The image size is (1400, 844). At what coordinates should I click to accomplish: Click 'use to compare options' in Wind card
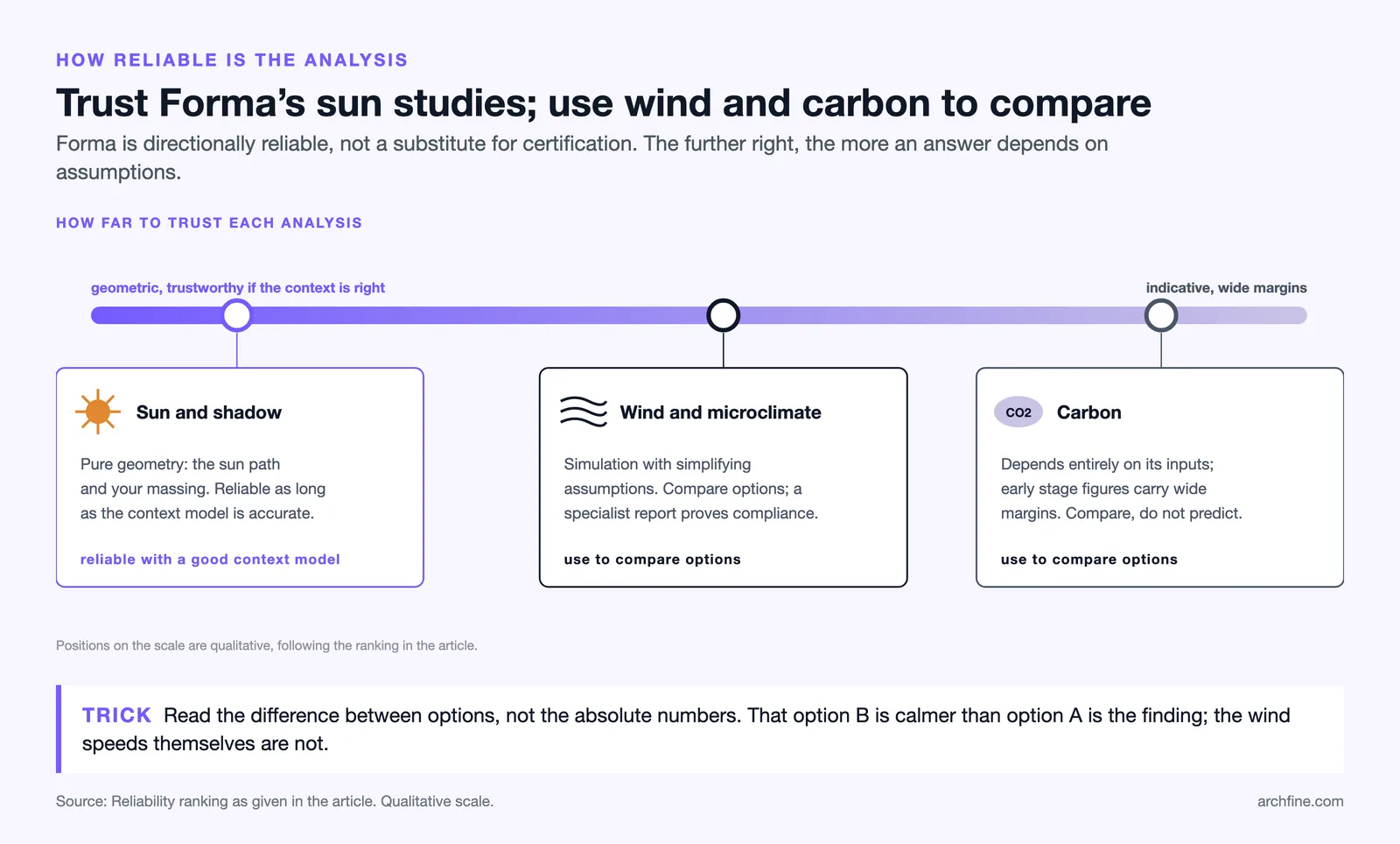[x=653, y=559]
